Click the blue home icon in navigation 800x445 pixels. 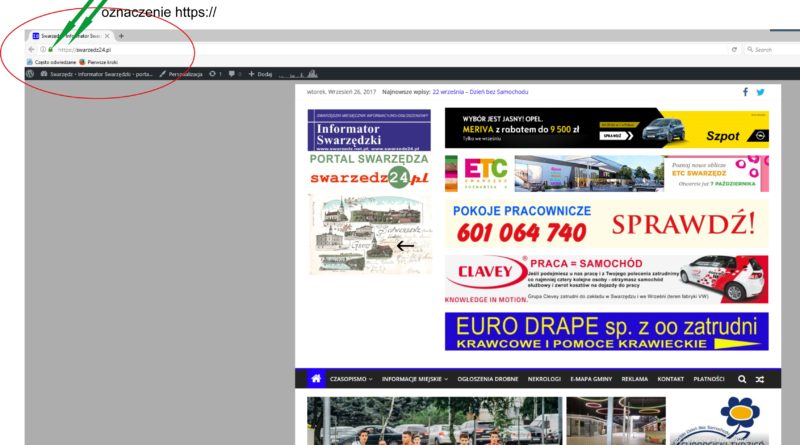coord(316,380)
